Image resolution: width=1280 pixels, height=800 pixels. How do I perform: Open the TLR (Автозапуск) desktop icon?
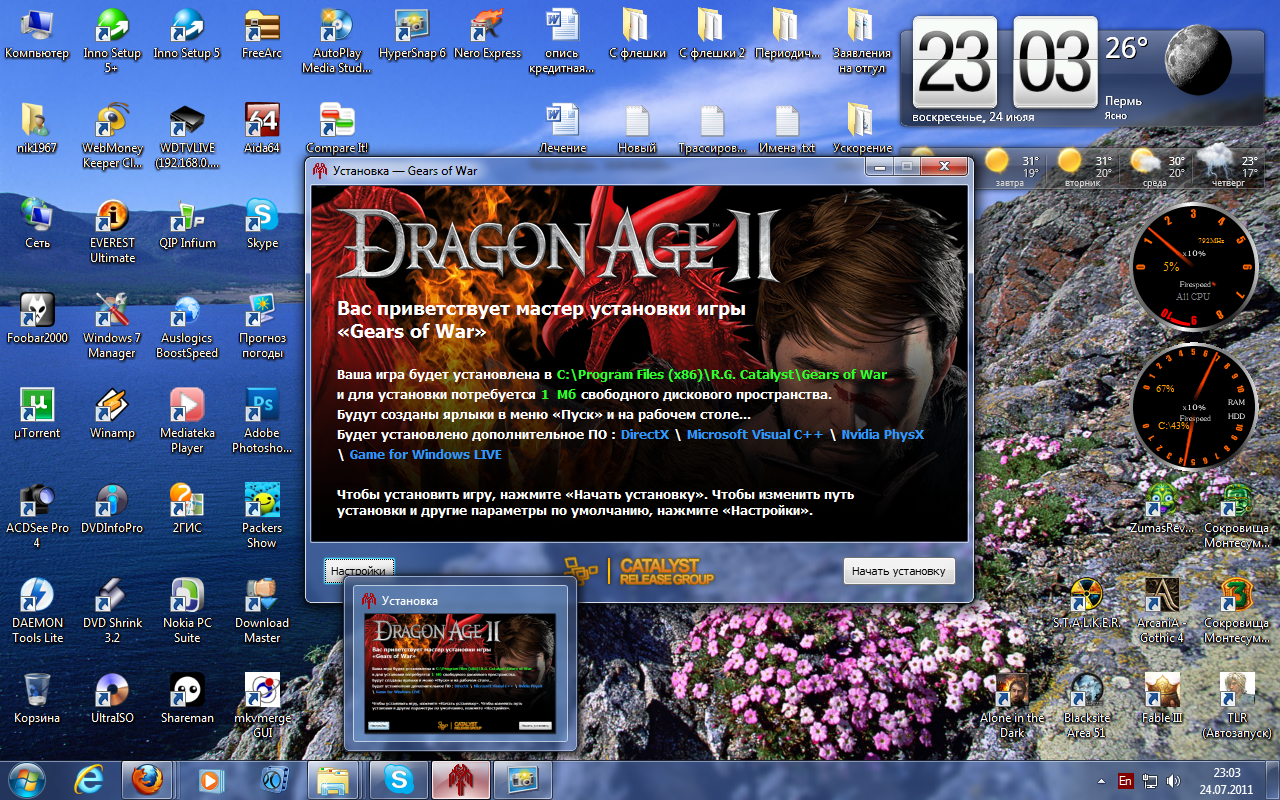[x=1237, y=705]
